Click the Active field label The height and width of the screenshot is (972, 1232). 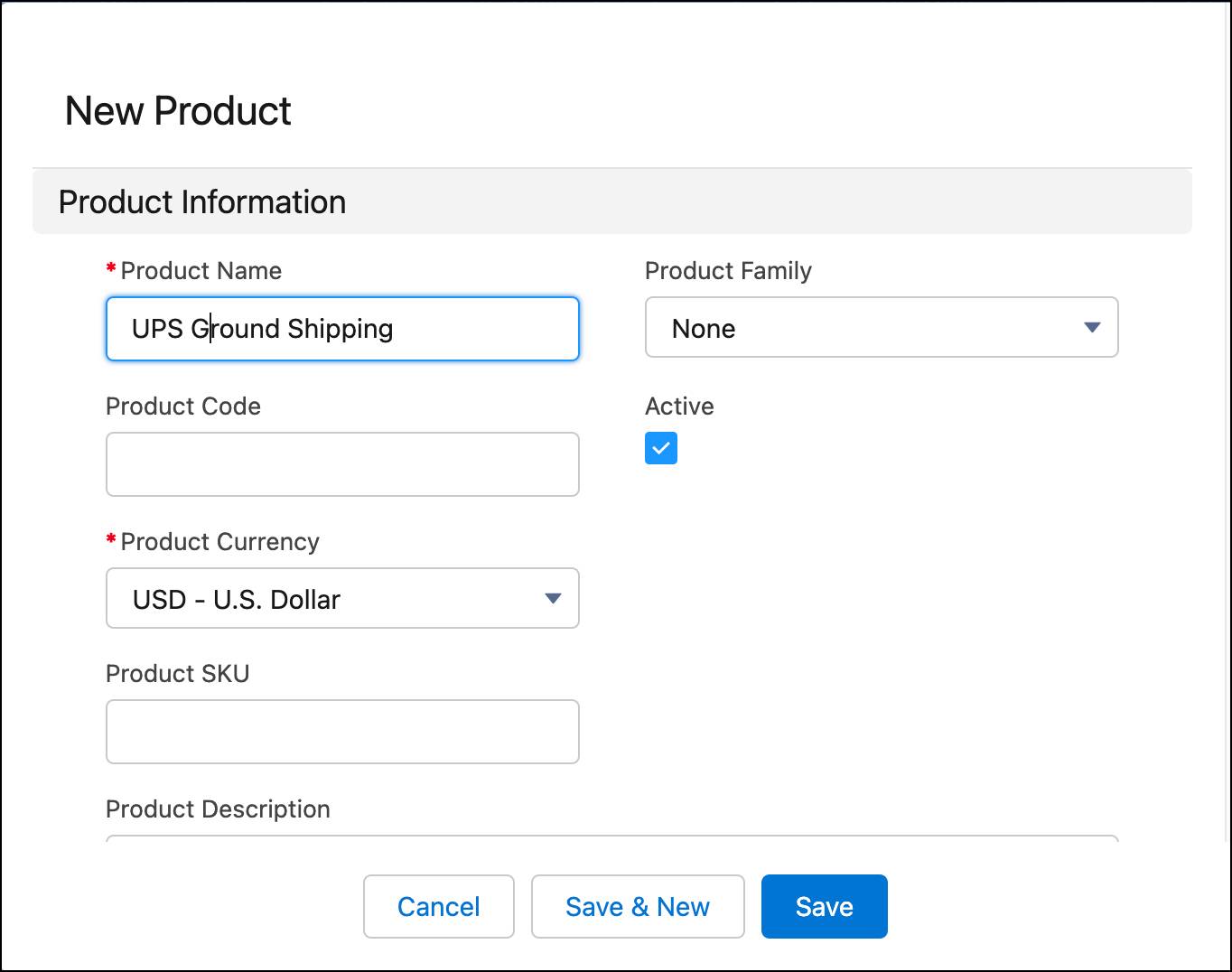pos(679,407)
